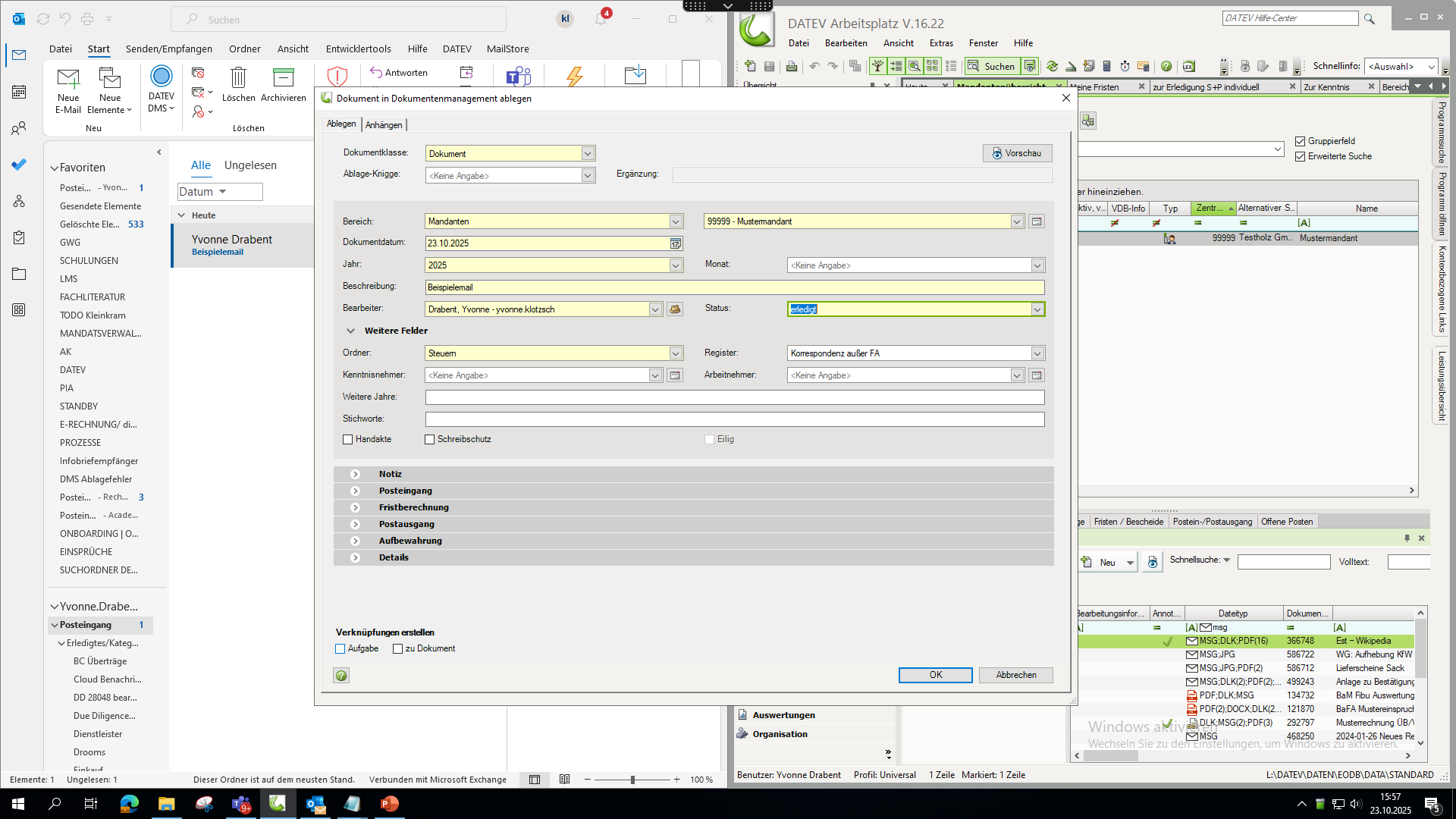The height and width of the screenshot is (819, 1456).
Task: Check the Aufgabe link checkbox
Action: [340, 649]
